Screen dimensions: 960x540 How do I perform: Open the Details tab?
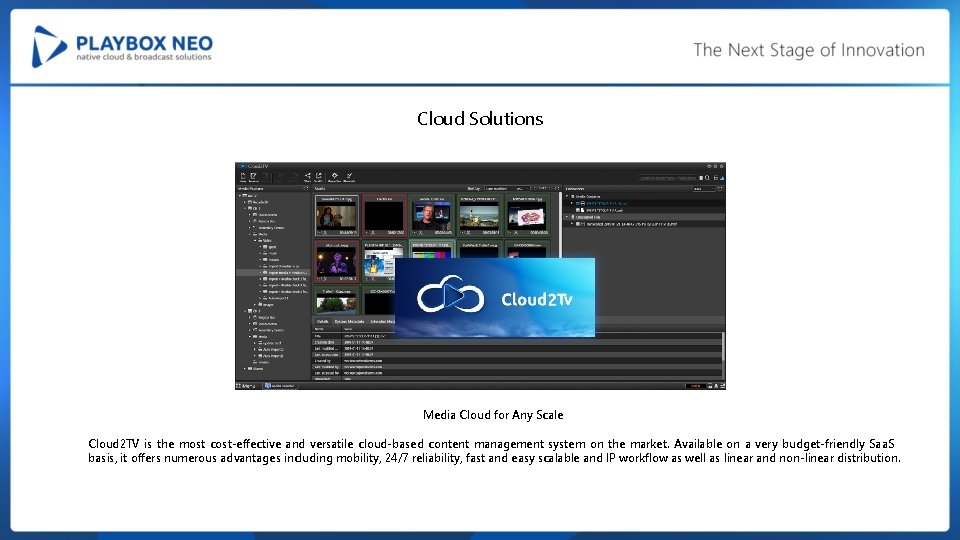[323, 321]
